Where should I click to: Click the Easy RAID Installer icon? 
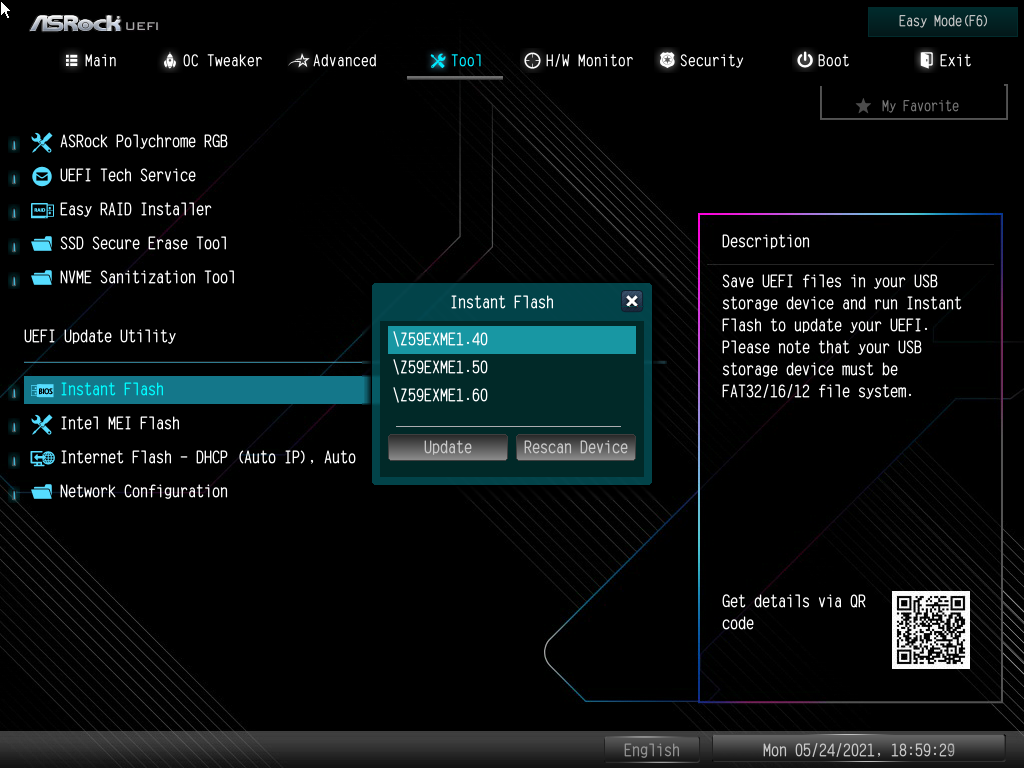42,210
